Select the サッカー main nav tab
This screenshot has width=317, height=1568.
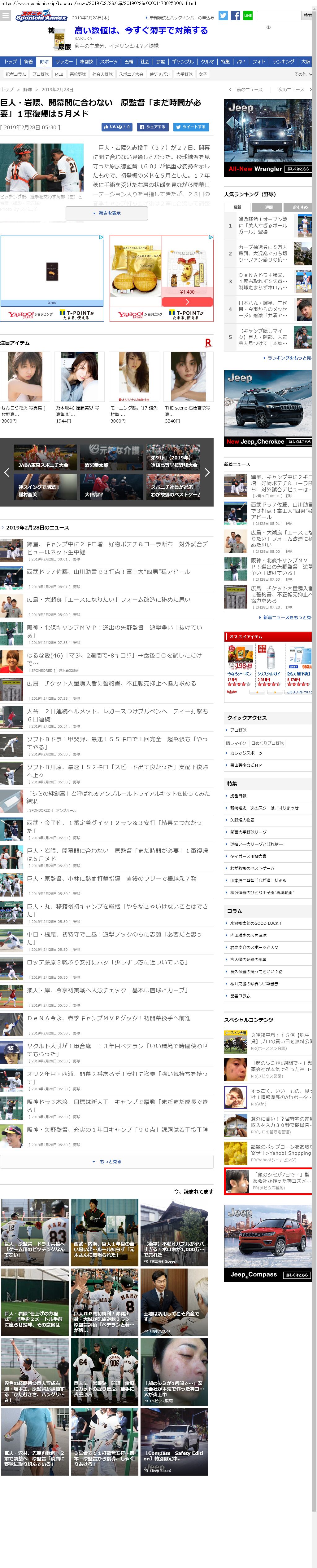tap(64, 61)
